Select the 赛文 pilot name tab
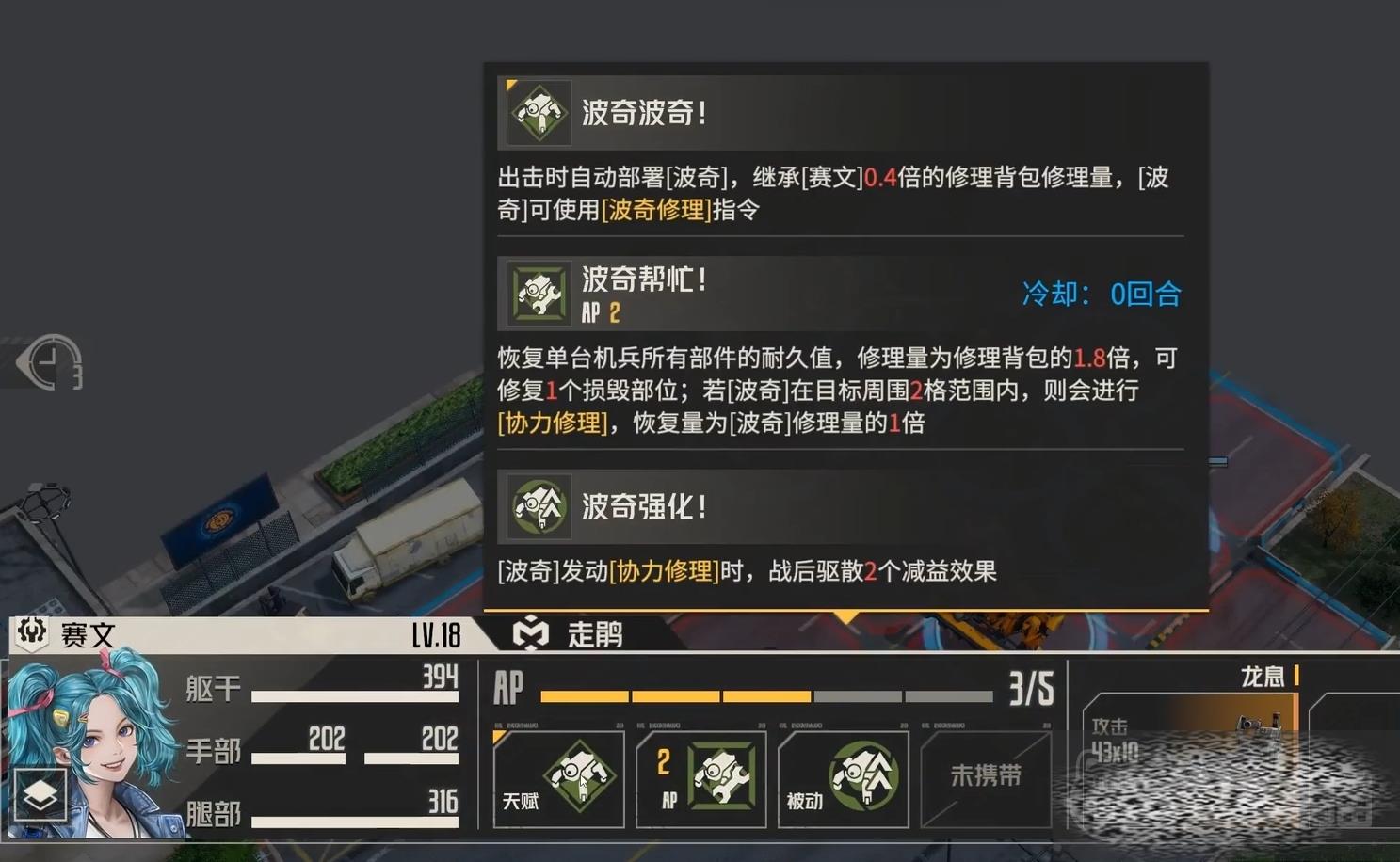Screen dimensions: 1400x862 (88, 635)
